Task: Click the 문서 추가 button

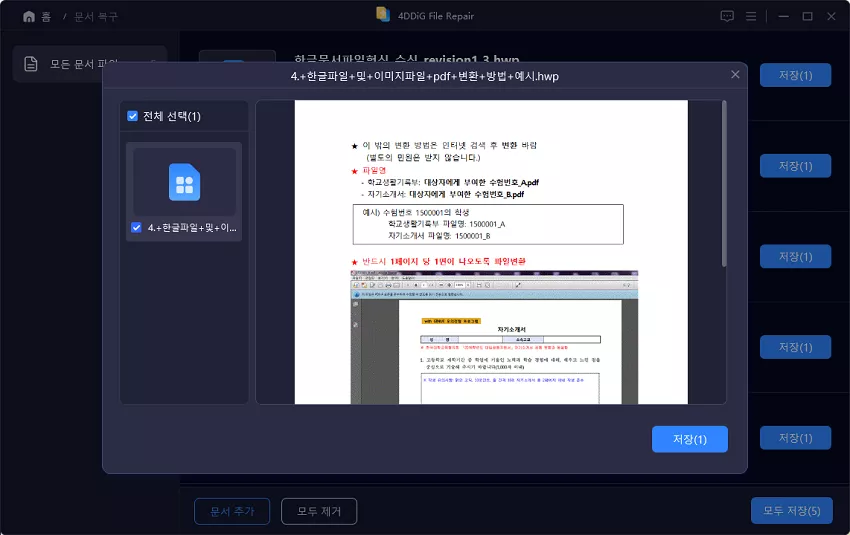Action: point(232,511)
